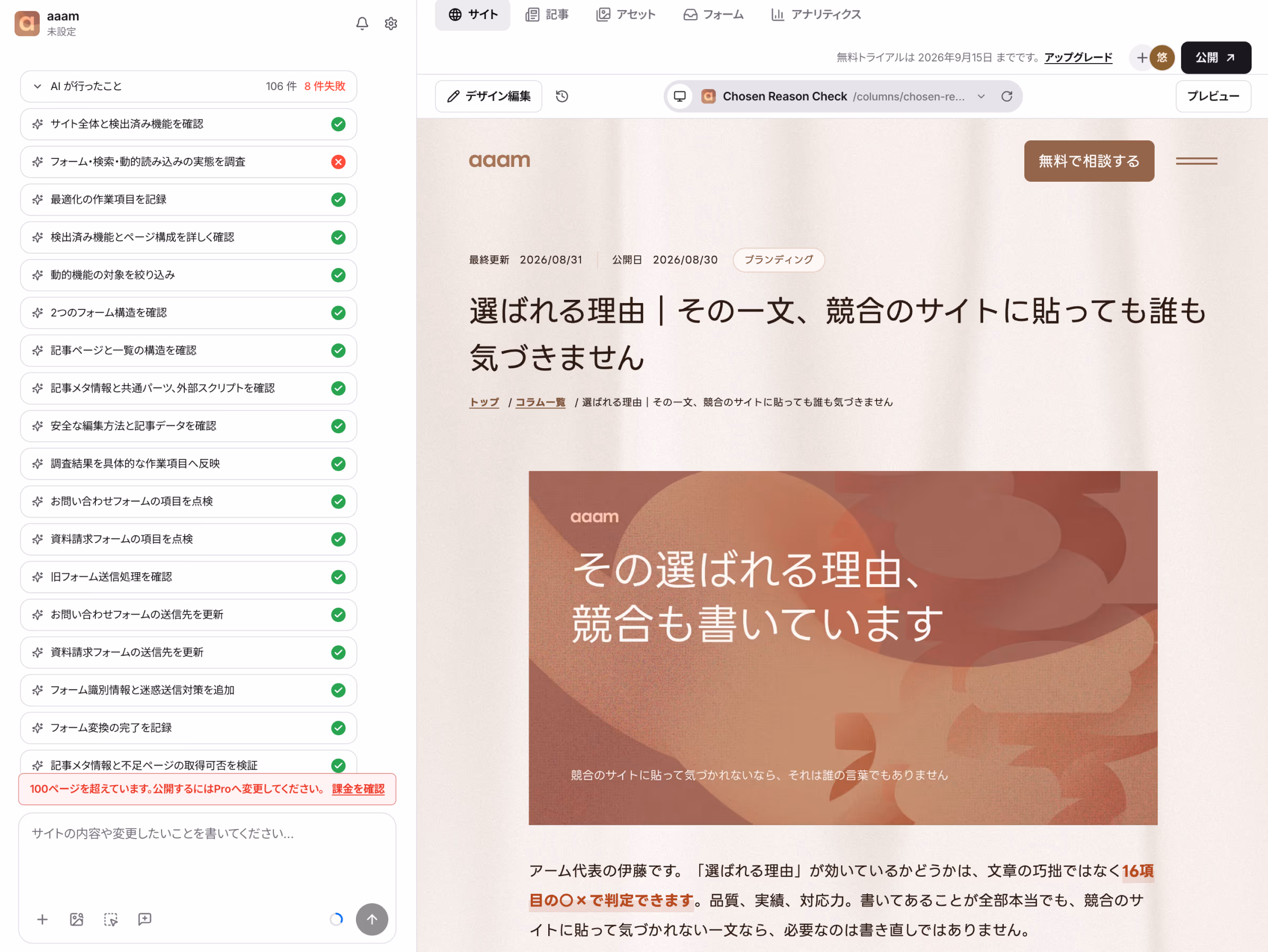Switch to the フォーム tab
Viewport: 1268px width, 952px height.
713,14
